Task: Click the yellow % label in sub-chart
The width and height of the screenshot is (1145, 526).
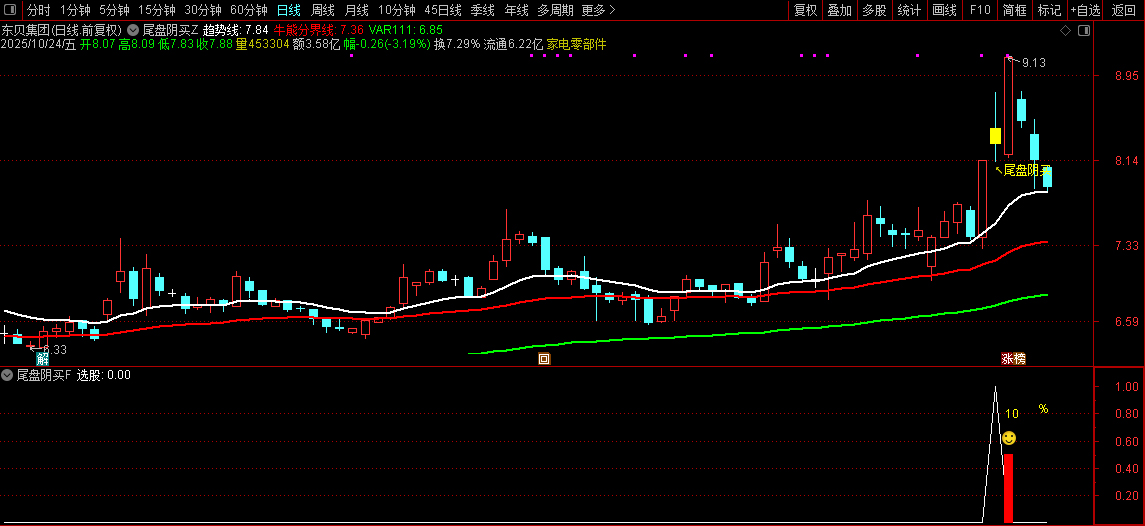Action: [1043, 409]
